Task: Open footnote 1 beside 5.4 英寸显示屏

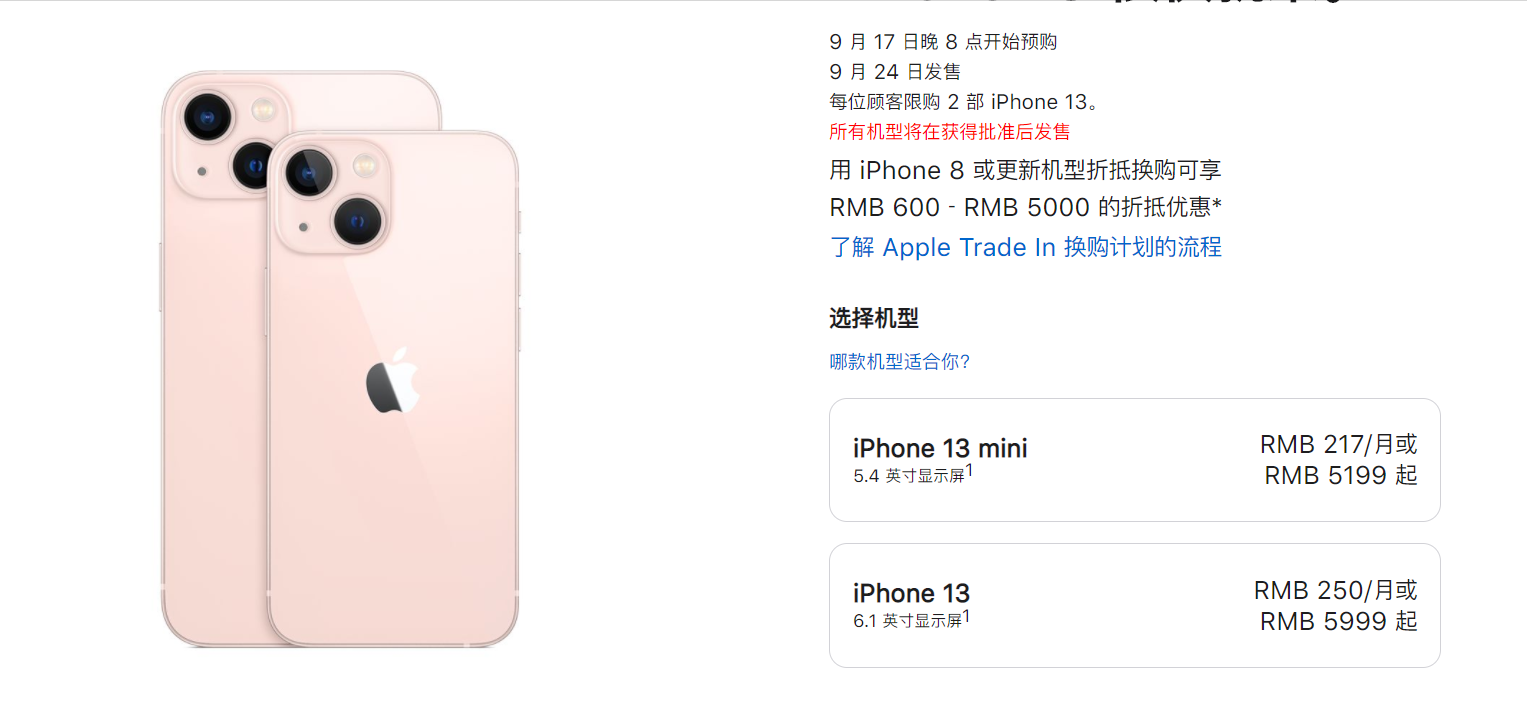Action: tap(969, 469)
